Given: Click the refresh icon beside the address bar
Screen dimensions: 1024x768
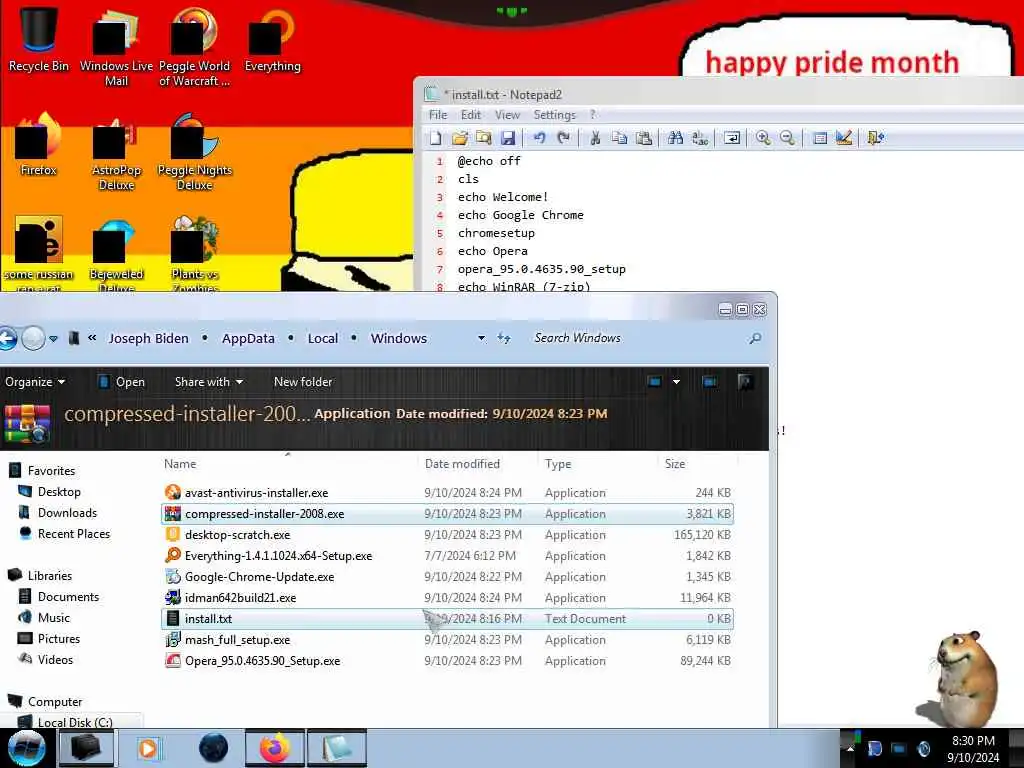Looking at the screenshot, I should [x=504, y=338].
